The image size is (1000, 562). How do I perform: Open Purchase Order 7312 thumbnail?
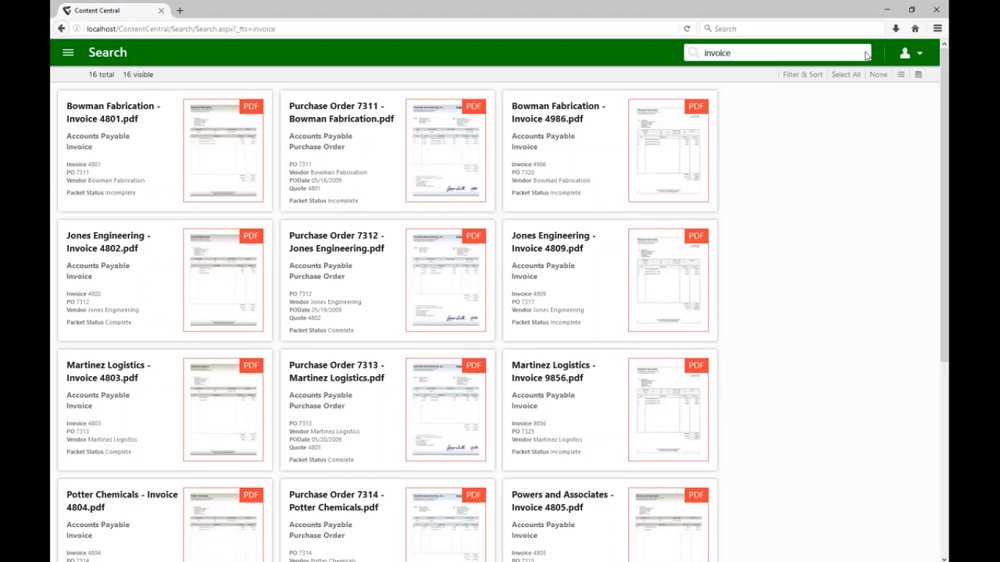[x=446, y=280]
